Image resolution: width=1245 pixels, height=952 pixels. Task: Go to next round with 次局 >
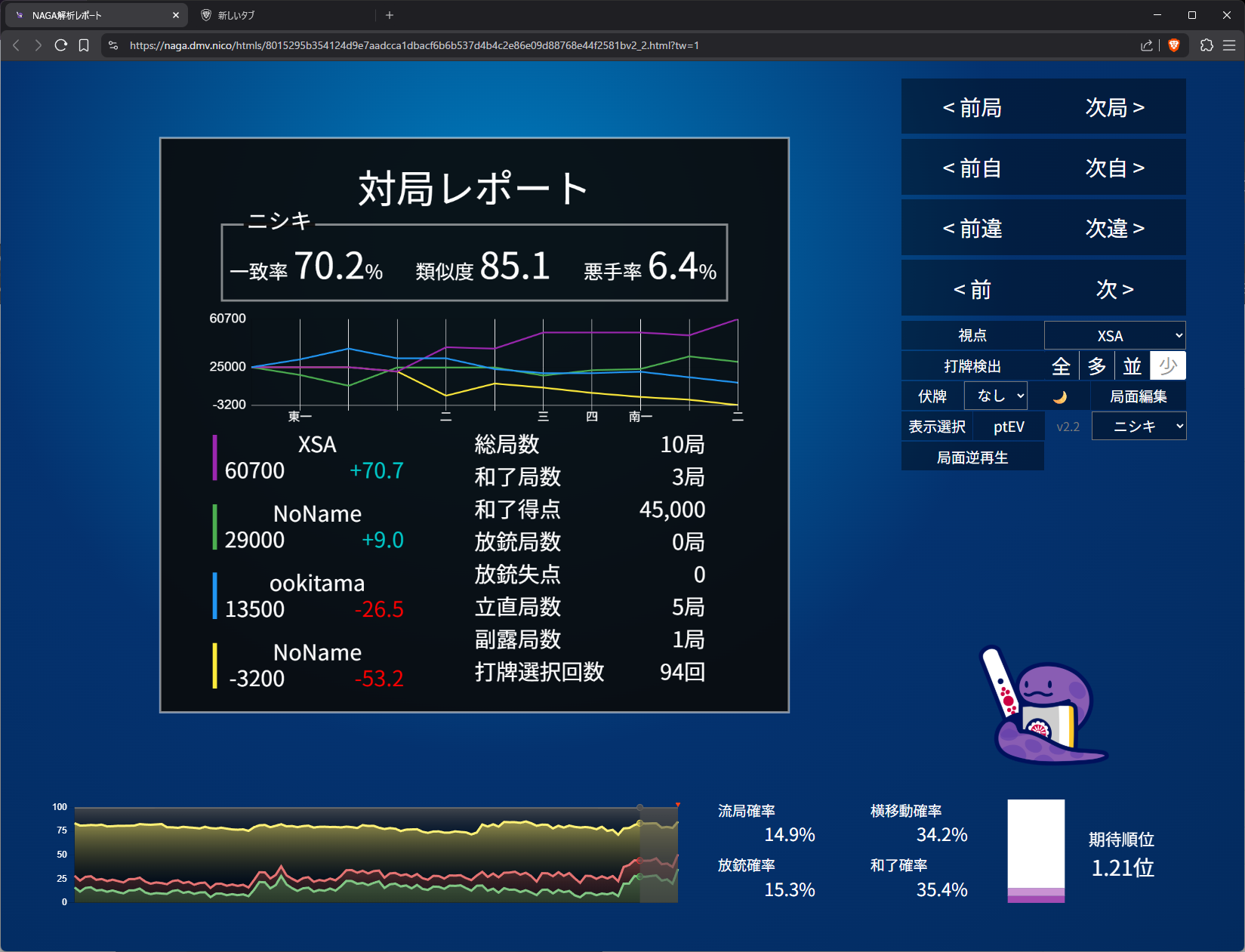click(x=1114, y=108)
